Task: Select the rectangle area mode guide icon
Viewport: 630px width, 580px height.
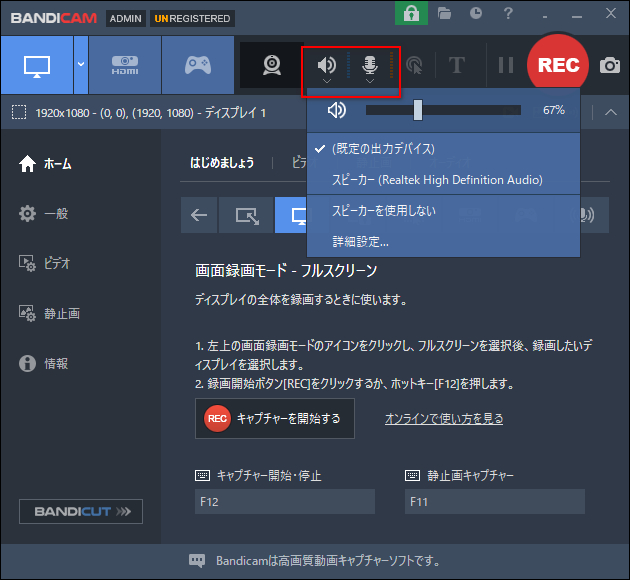Action: (246, 215)
